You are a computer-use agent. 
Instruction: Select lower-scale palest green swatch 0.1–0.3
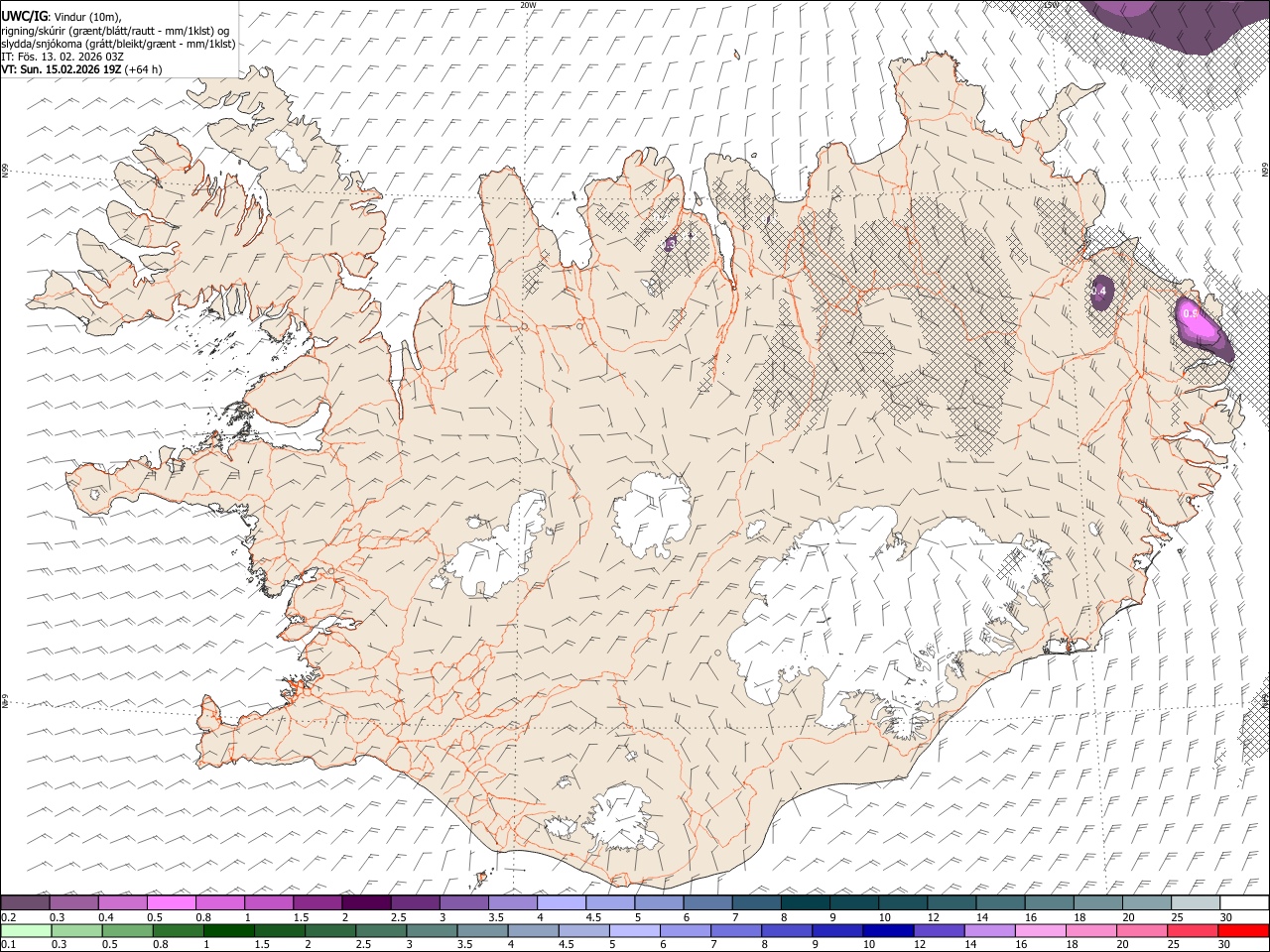tap(26, 930)
